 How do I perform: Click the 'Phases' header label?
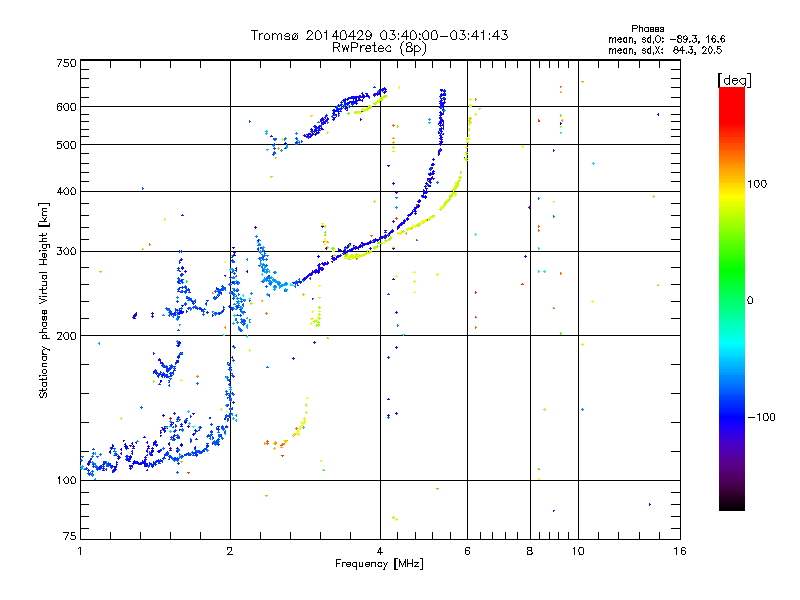[x=647, y=29]
